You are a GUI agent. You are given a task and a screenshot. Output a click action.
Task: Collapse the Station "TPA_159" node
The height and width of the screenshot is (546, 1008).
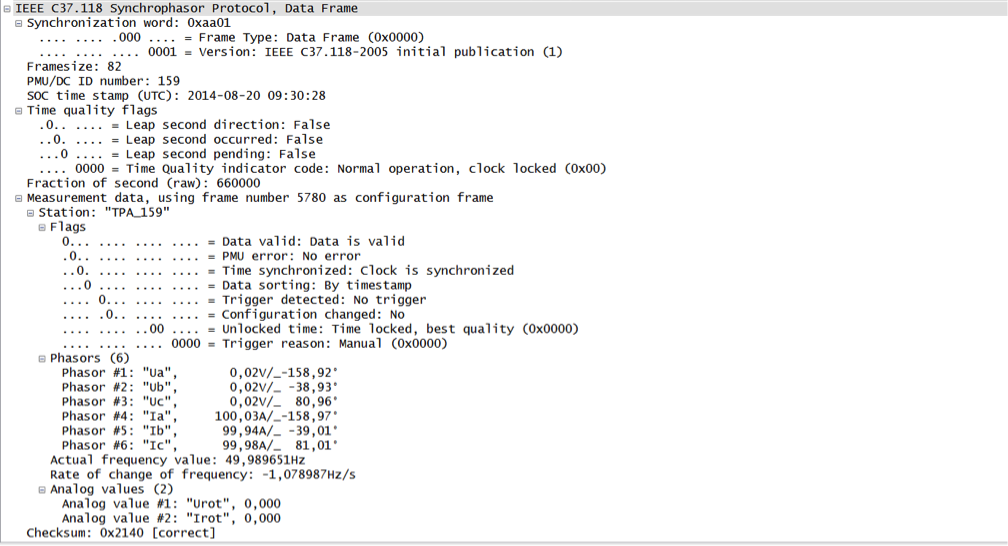pos(30,212)
